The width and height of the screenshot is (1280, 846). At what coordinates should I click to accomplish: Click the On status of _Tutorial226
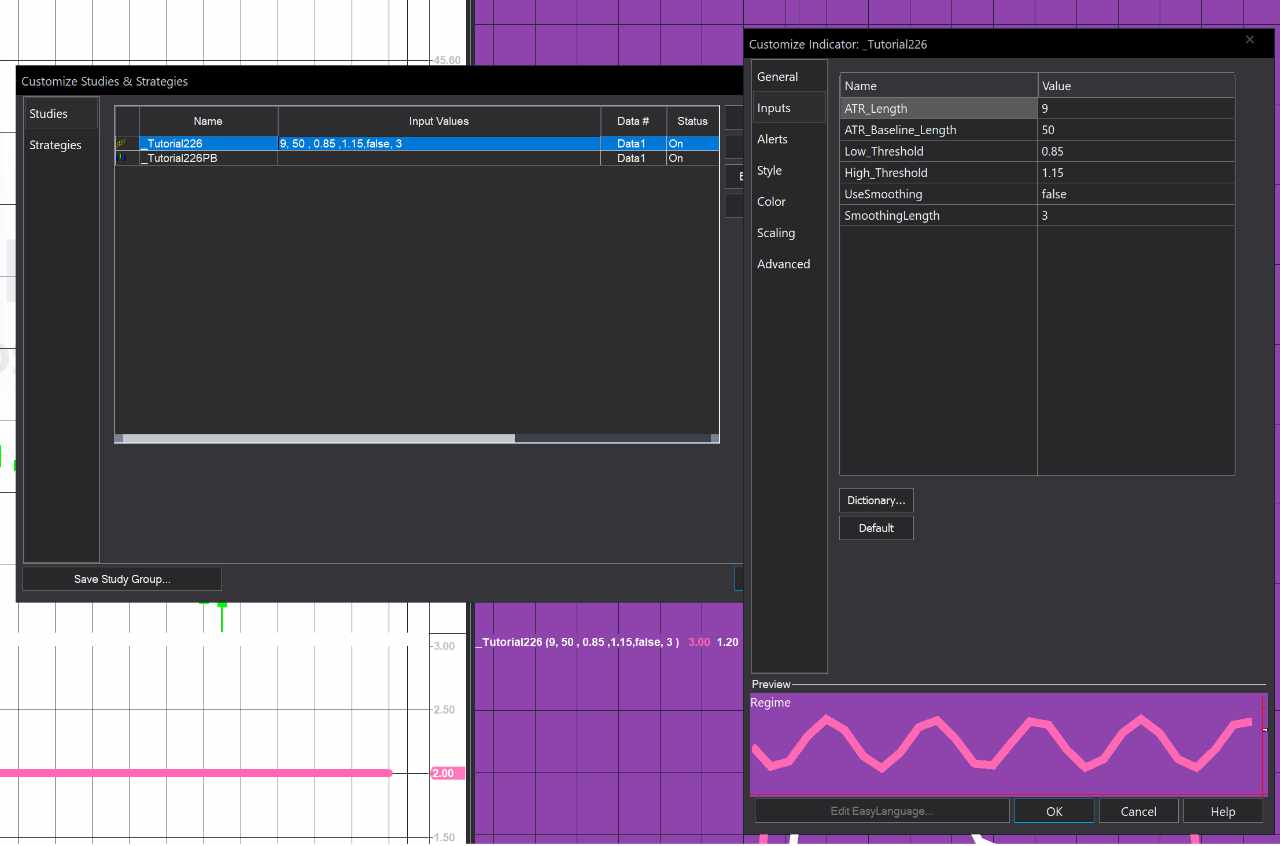(692, 144)
